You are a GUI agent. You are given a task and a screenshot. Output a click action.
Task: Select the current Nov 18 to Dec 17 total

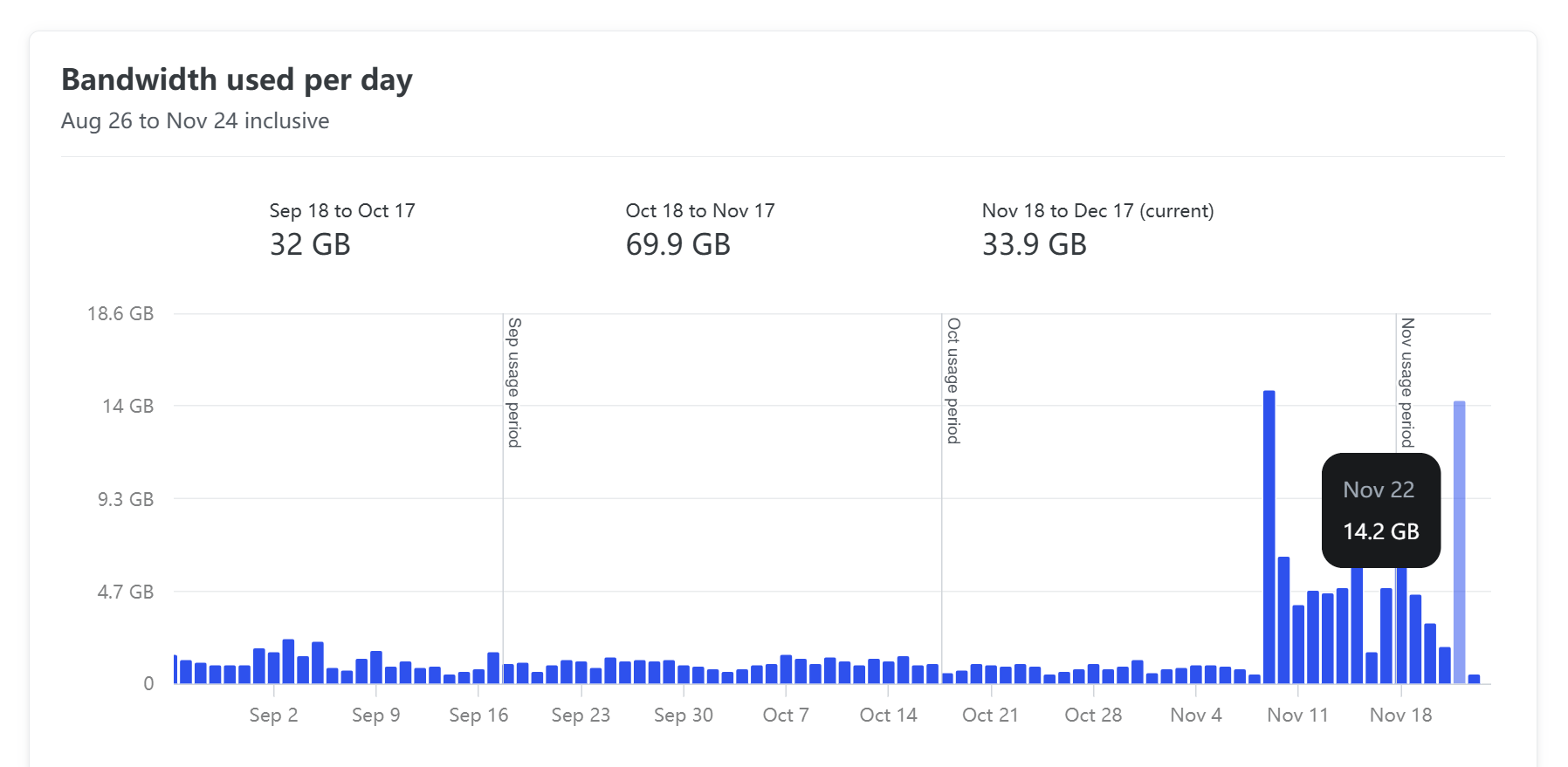pos(1034,244)
